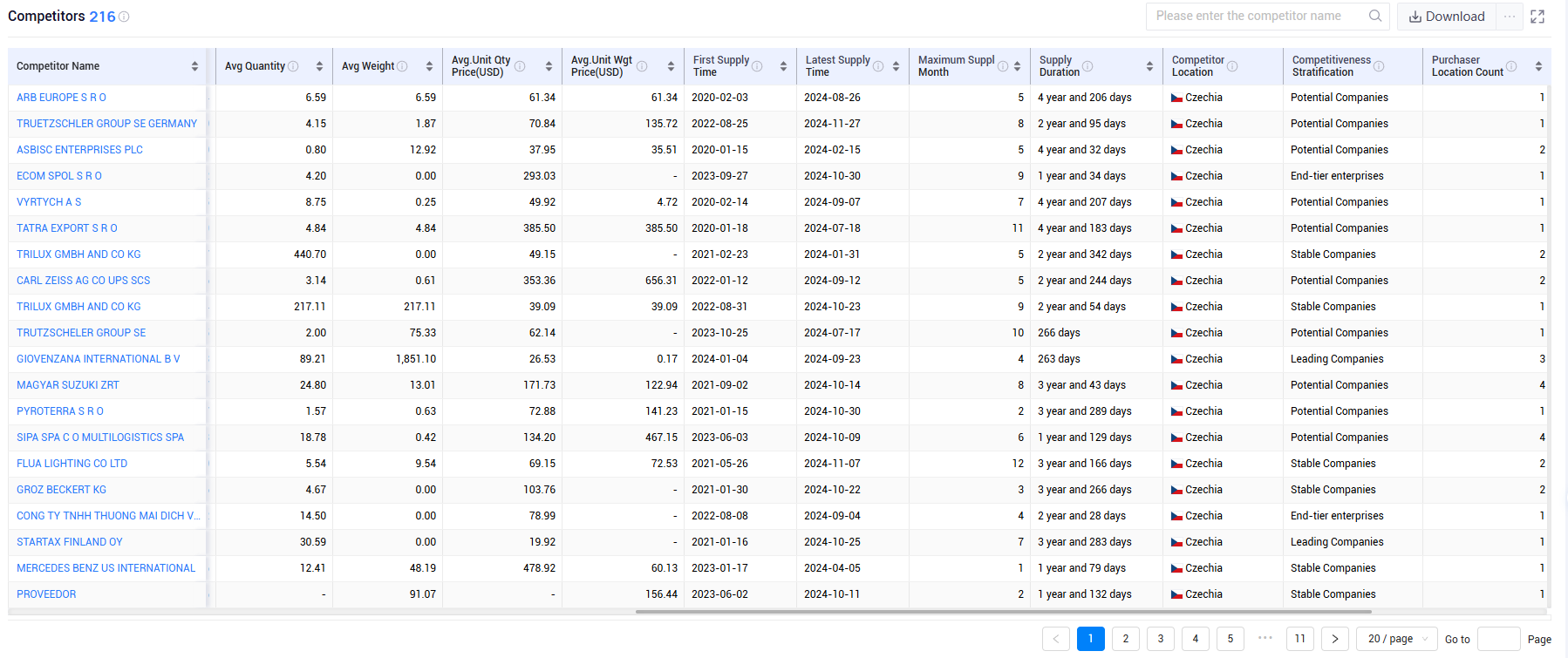The image size is (1568, 658).
Task: Show Latest Supply Time info icon
Action: pyautogui.click(x=878, y=66)
